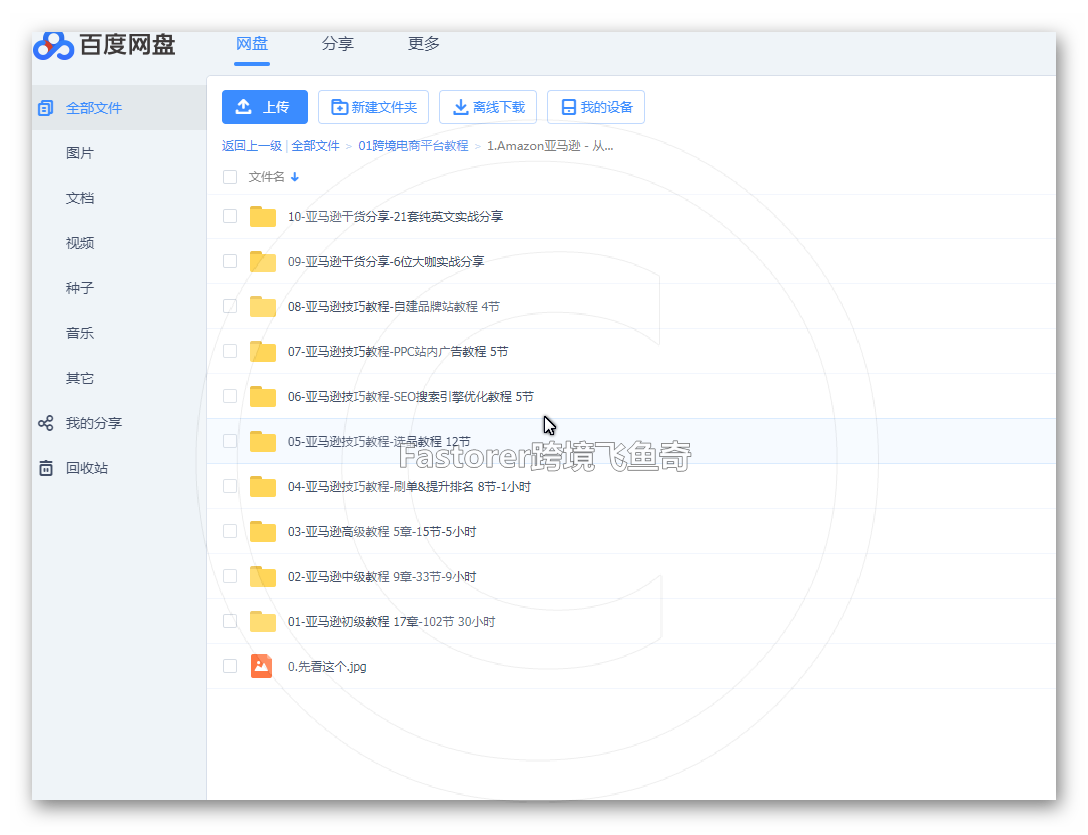Click folder icon for 03-亚马逊高级教程
The height and width of the screenshot is (835, 1088).
click(263, 531)
